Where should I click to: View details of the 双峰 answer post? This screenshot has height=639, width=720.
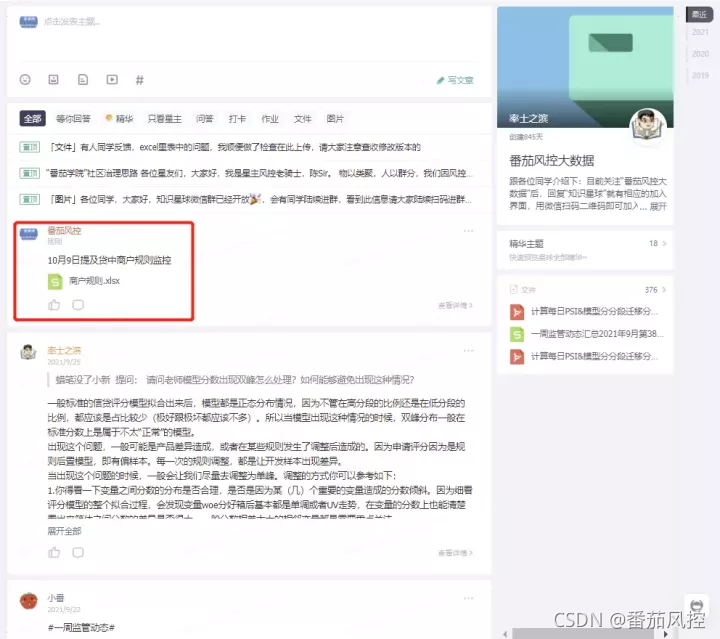pos(455,553)
